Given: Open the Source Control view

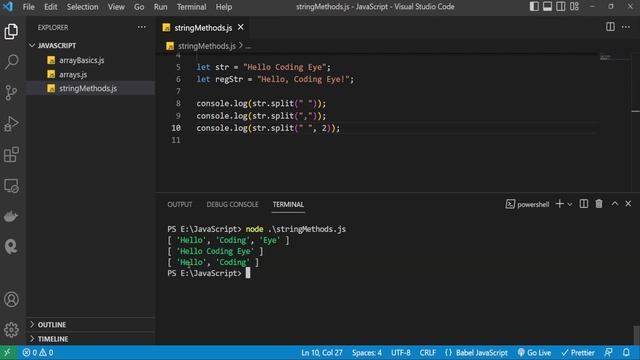Looking at the screenshot, I should coord(11,93).
